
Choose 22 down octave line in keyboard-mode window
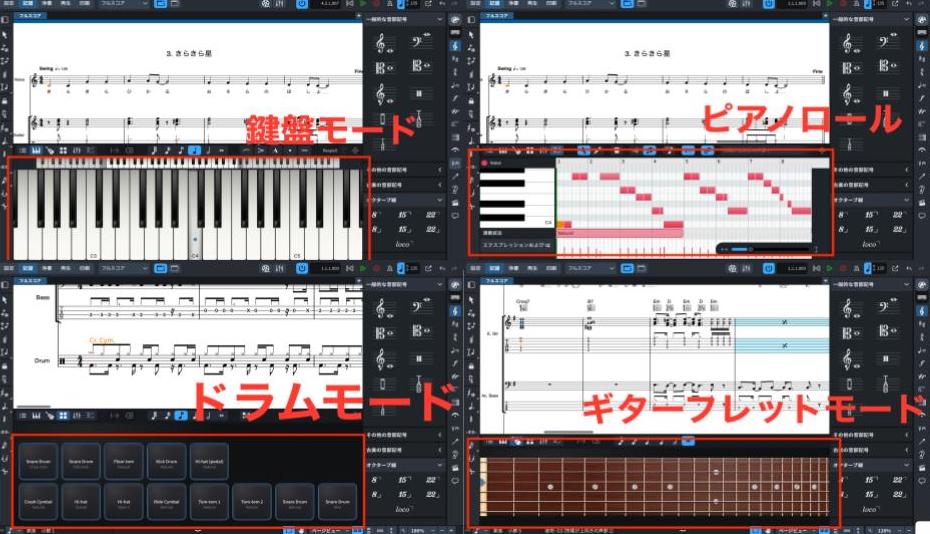tap(432, 228)
